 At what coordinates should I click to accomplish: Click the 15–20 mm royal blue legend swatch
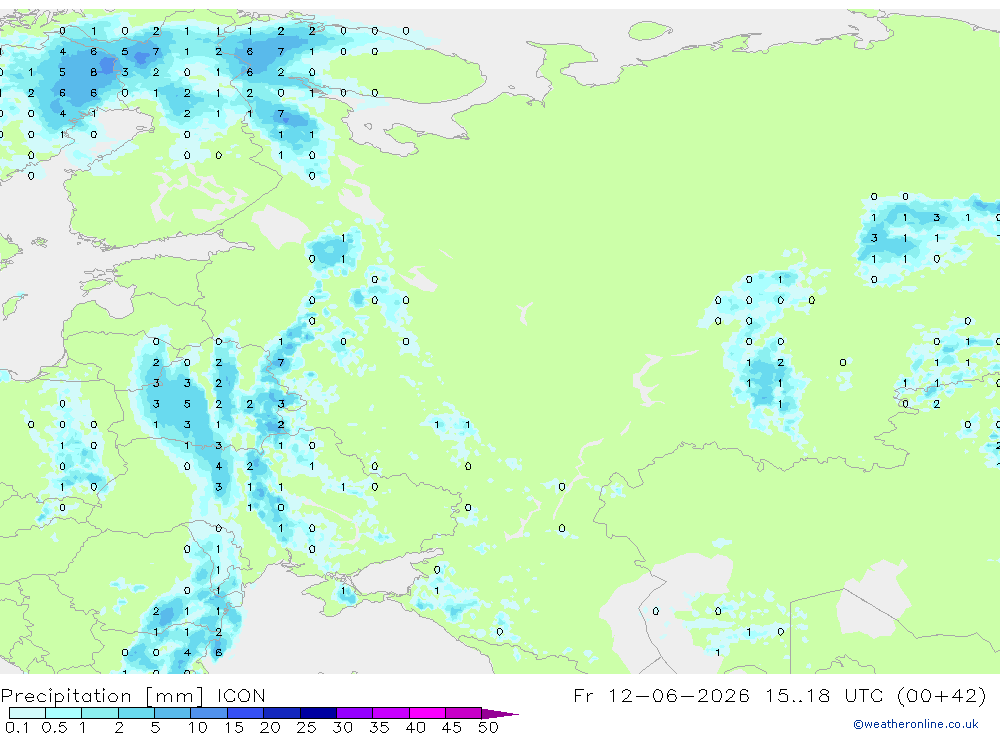coord(245,713)
